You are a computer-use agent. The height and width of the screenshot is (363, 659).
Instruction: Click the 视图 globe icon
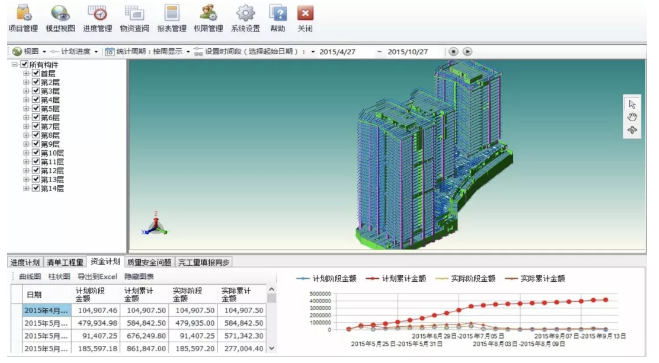coord(17,51)
